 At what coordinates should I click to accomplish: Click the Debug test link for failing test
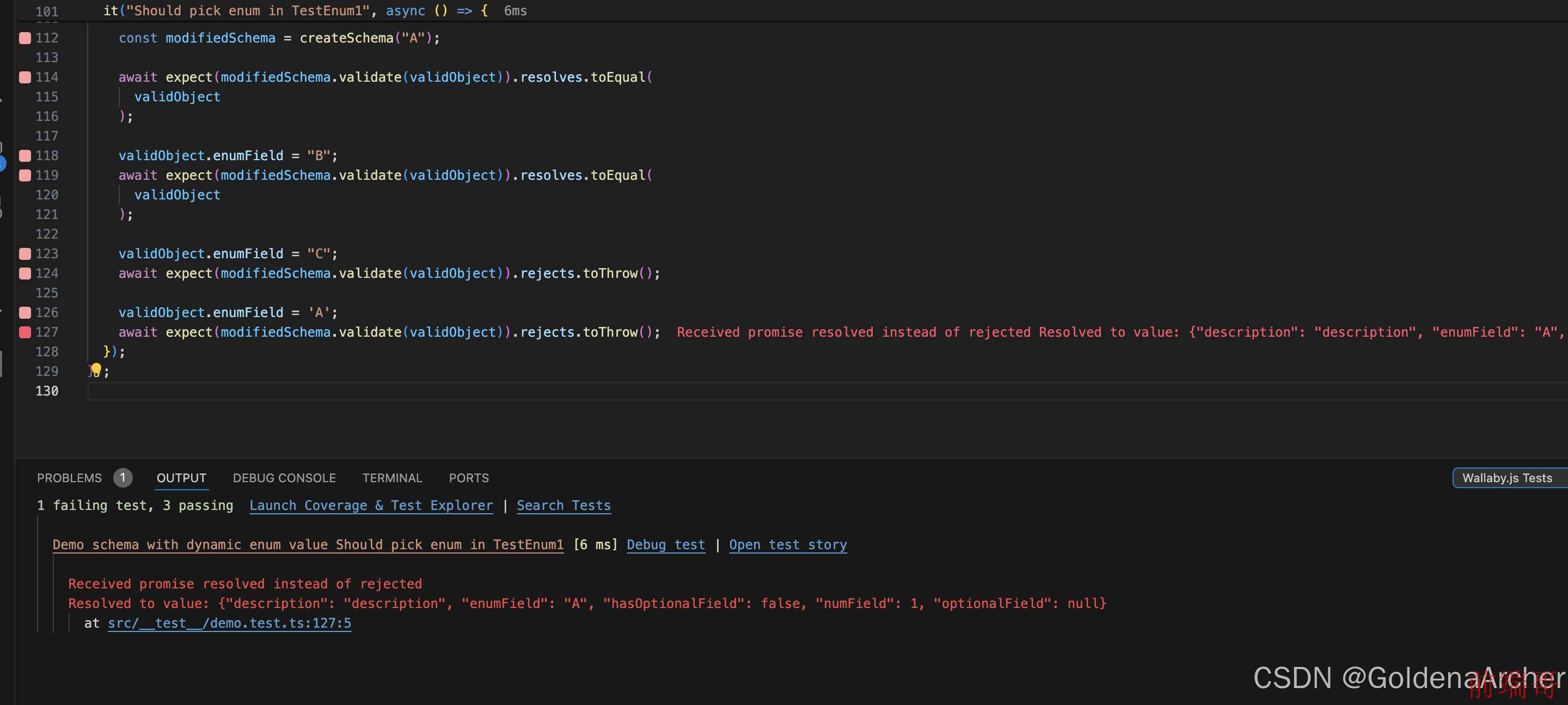click(665, 544)
